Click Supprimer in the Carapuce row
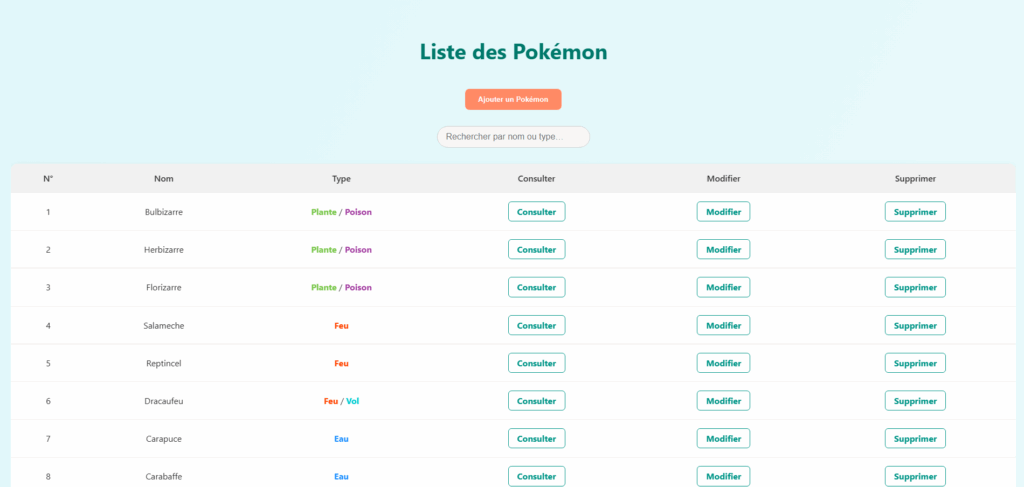The height and width of the screenshot is (487, 1024). click(x=915, y=439)
